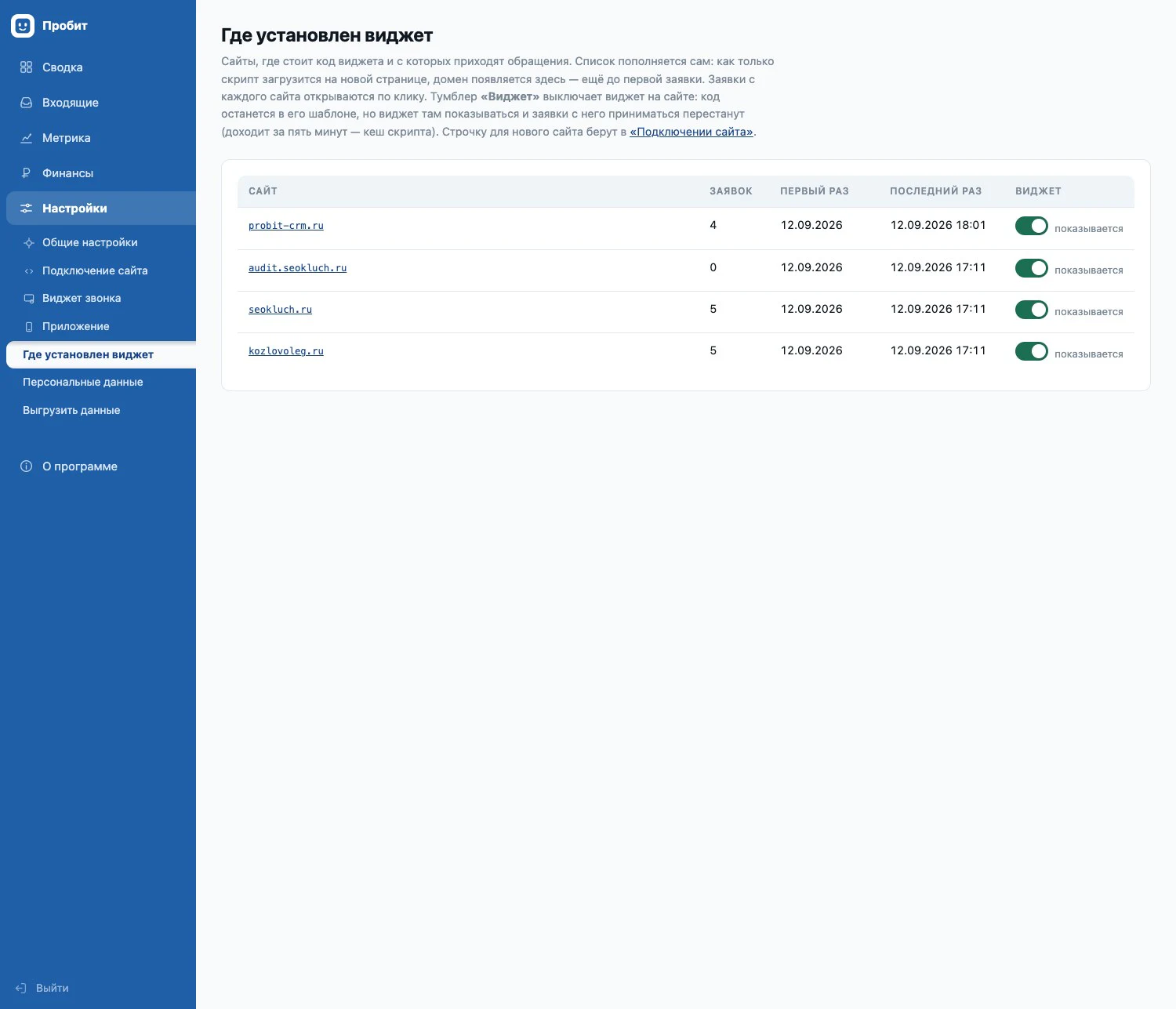Click the Входящие inbox icon
1176x1009 pixels.
tap(26, 103)
